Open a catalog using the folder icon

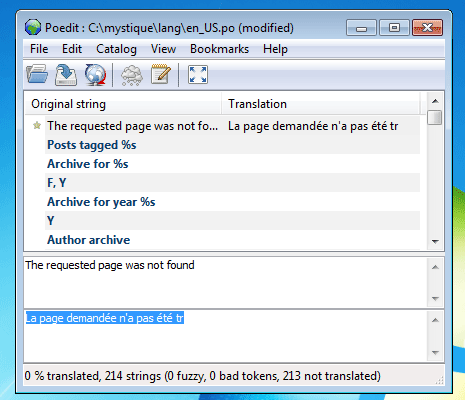[x=37, y=74]
